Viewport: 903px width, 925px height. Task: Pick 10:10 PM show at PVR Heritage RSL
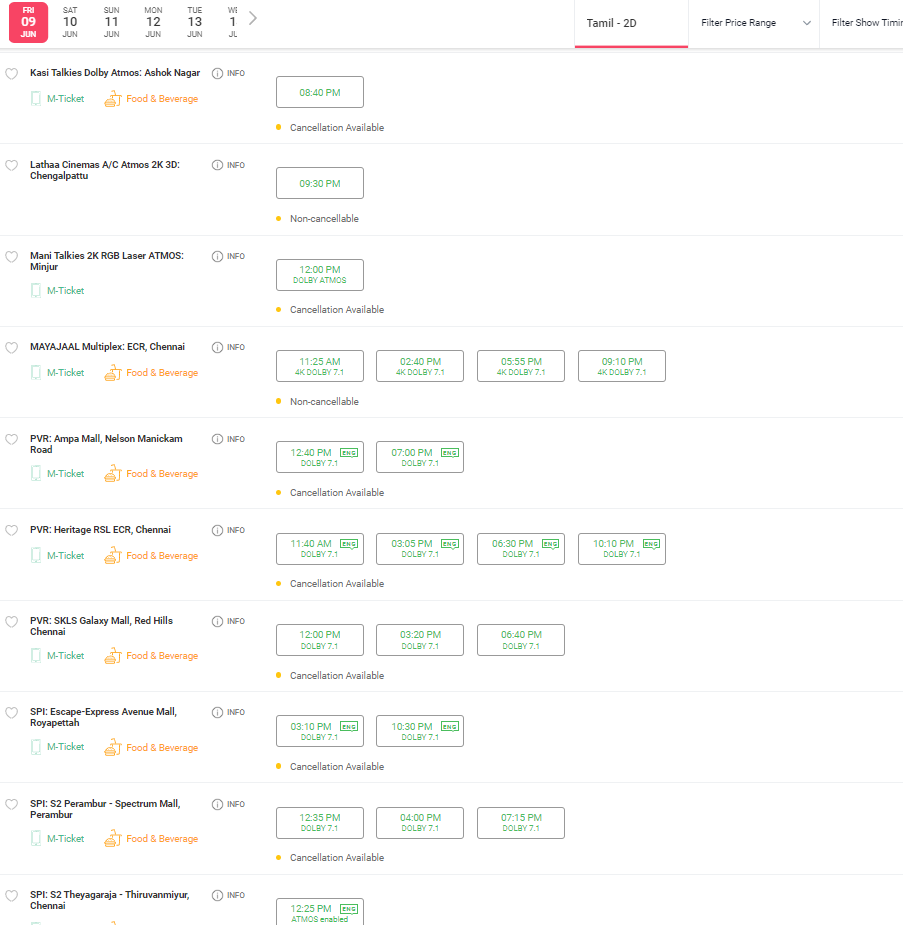coord(622,549)
